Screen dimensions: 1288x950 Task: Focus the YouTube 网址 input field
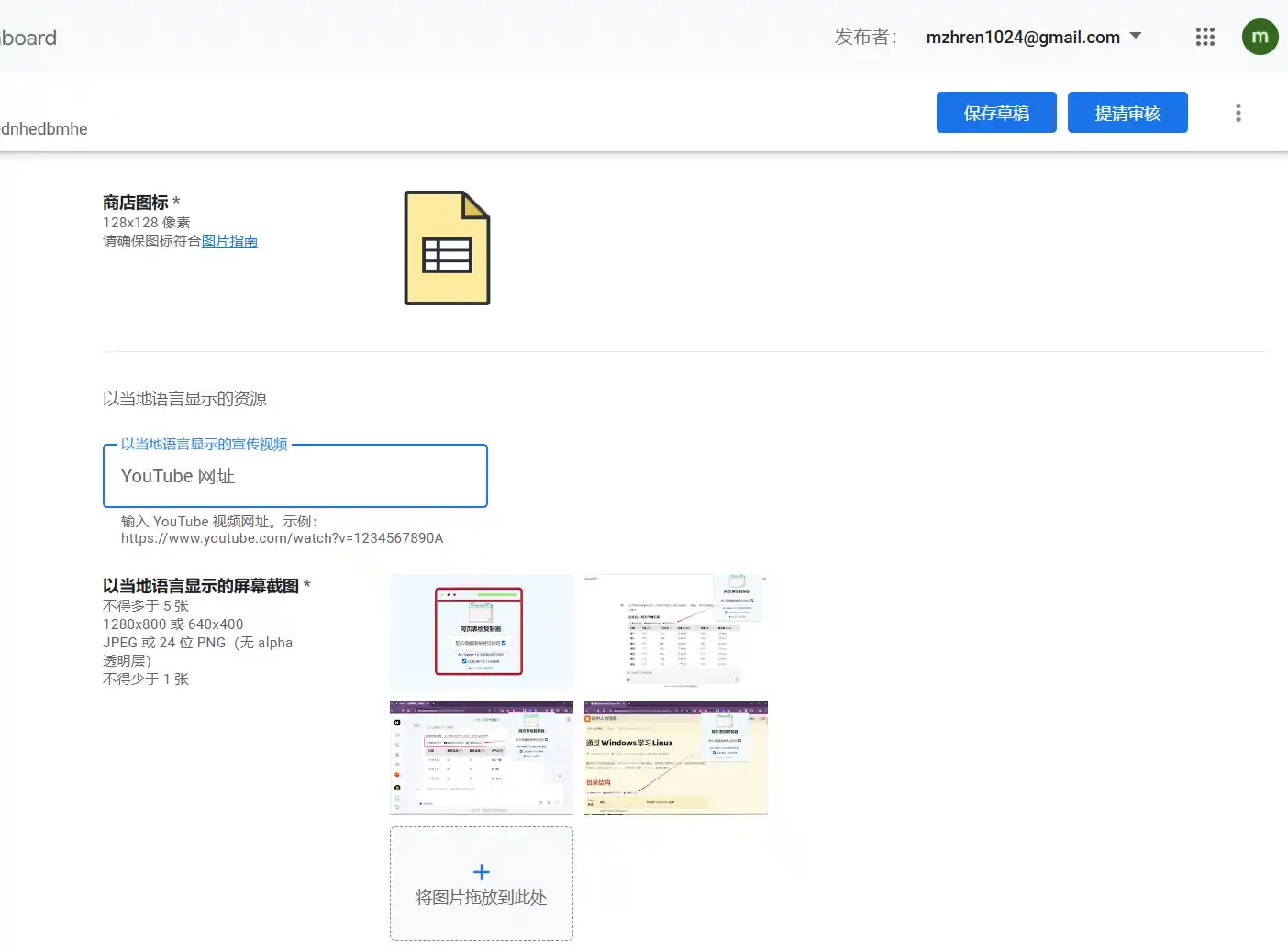295,476
